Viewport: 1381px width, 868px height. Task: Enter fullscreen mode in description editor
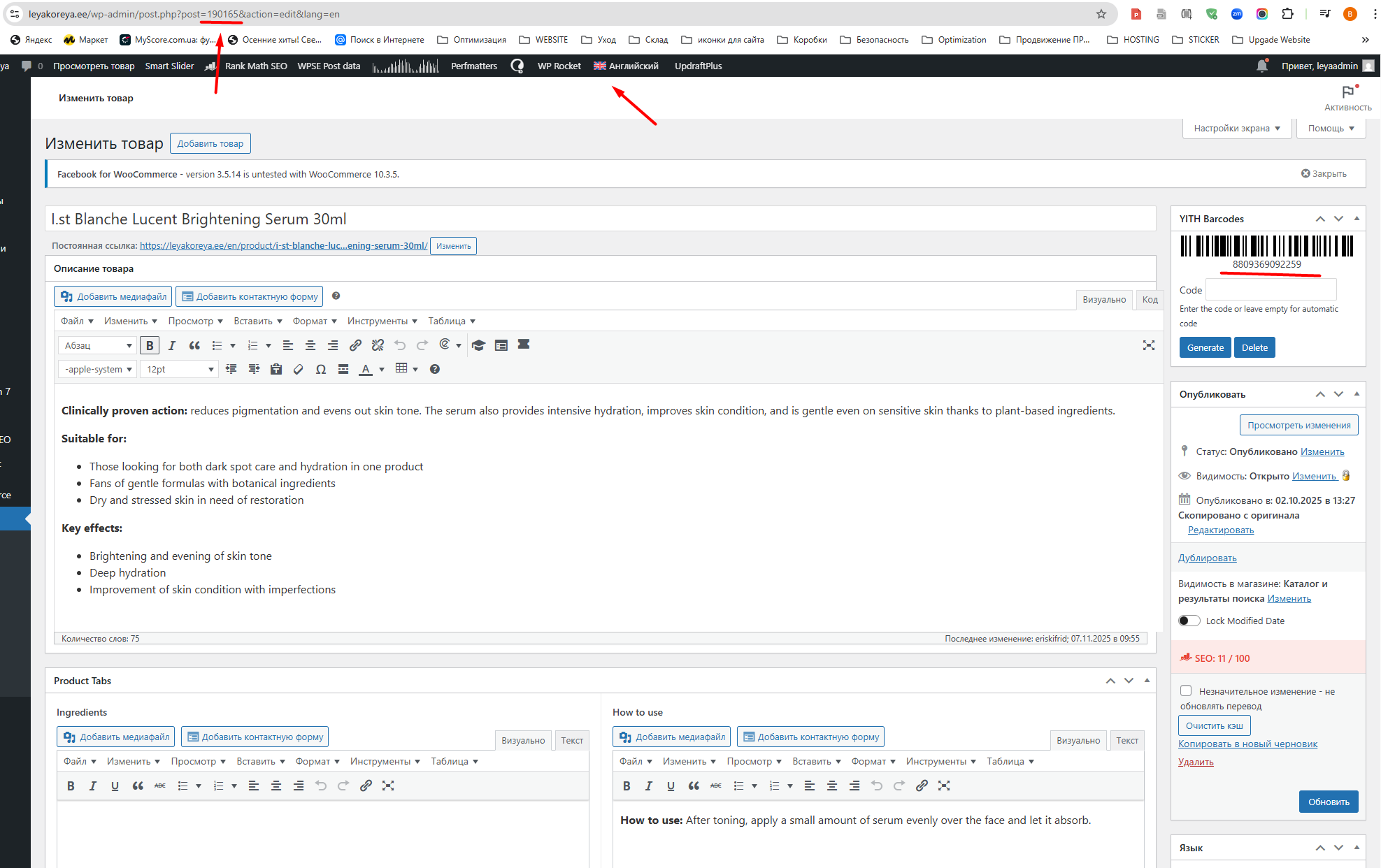click(1148, 345)
